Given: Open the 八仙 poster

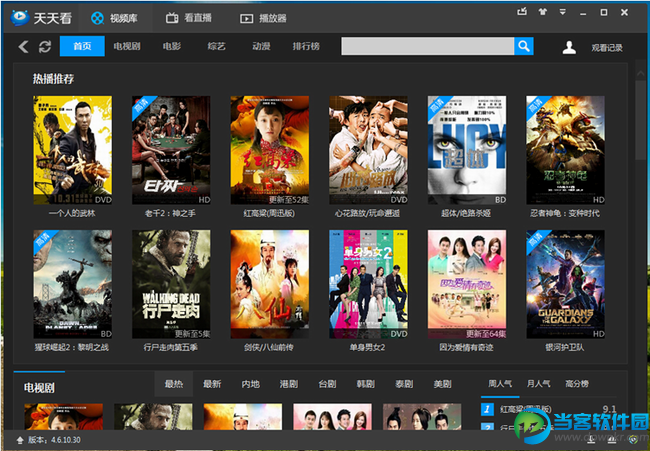Looking at the screenshot, I should click(269, 284).
